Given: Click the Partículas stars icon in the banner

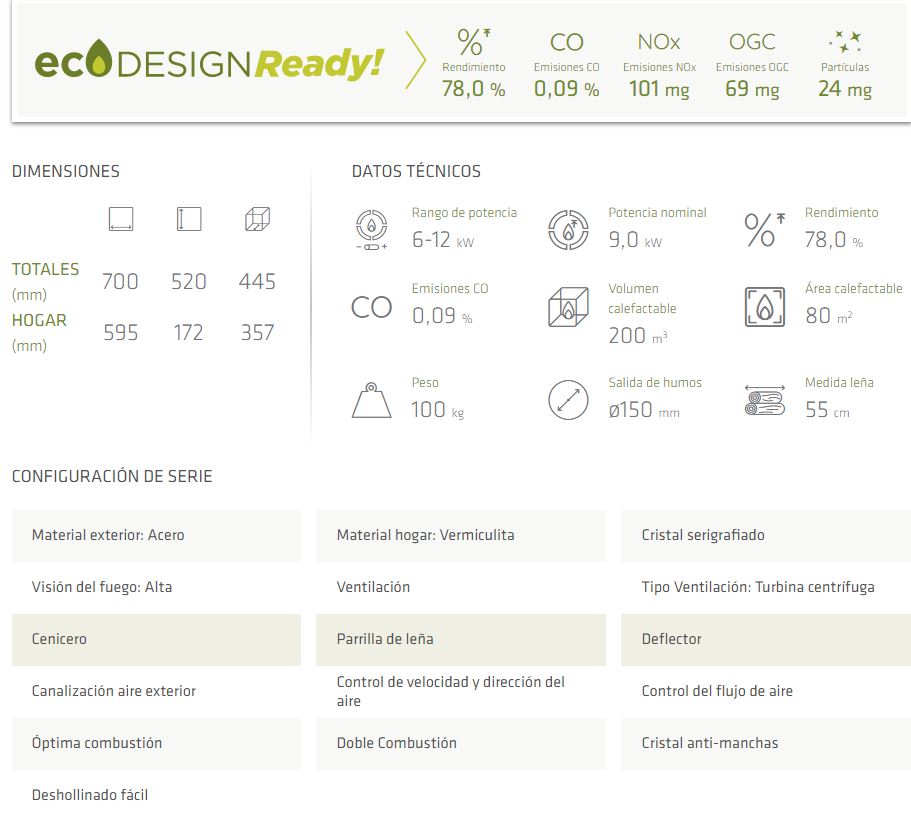Looking at the screenshot, I should [845, 41].
